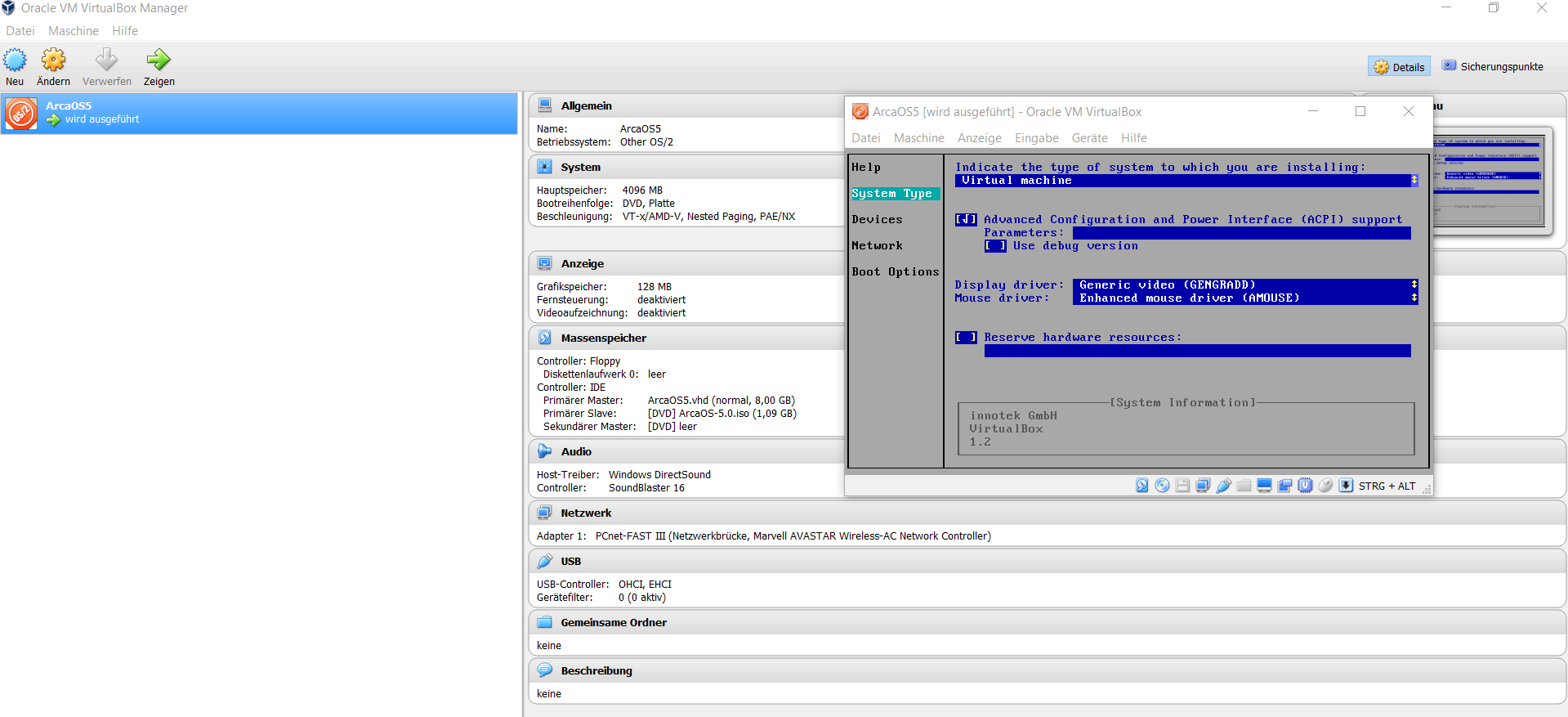Screen dimensions: 1568x717
Task: Click the System section chip icon
Action: coord(544,167)
